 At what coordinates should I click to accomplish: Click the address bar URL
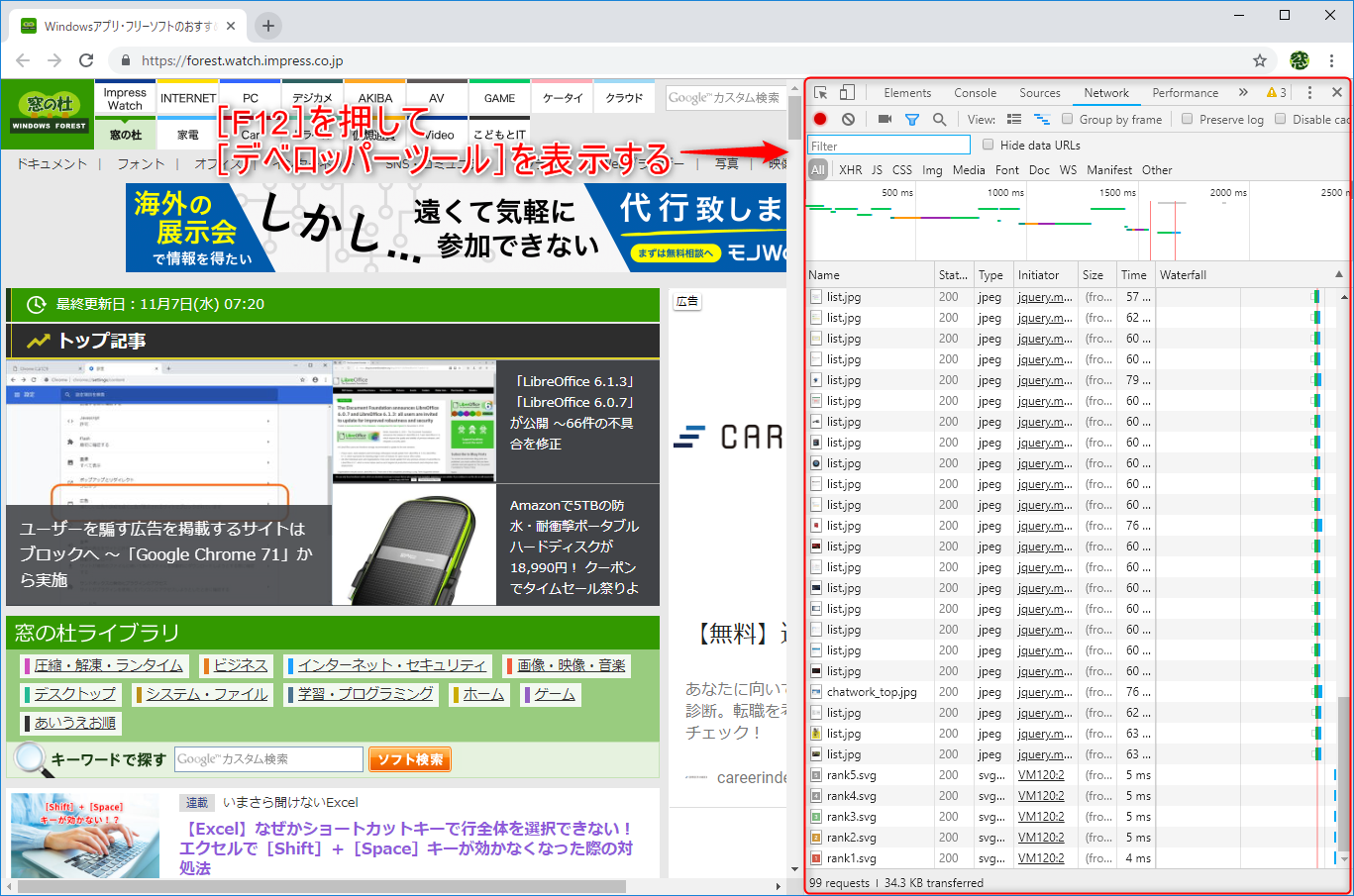coord(243,60)
